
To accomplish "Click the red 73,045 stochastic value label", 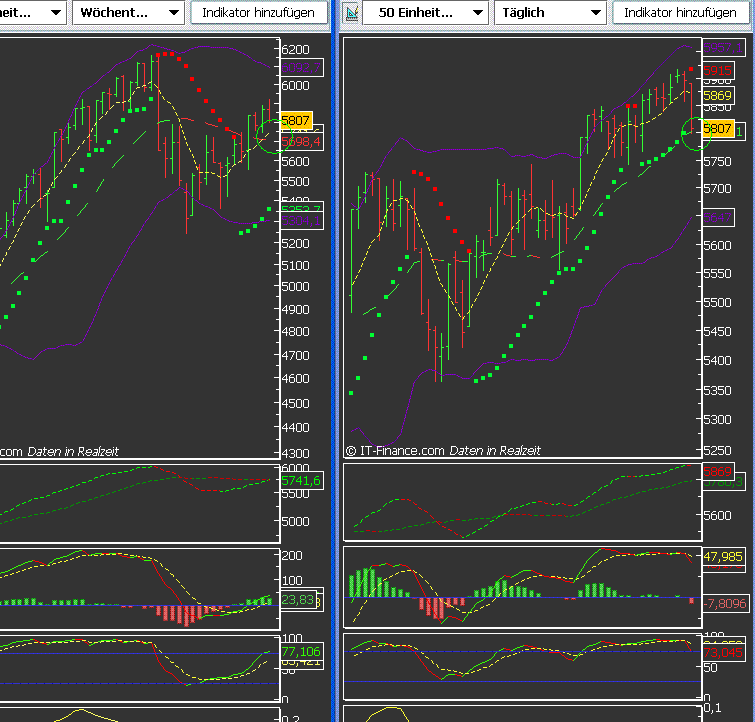I will [x=724, y=653].
